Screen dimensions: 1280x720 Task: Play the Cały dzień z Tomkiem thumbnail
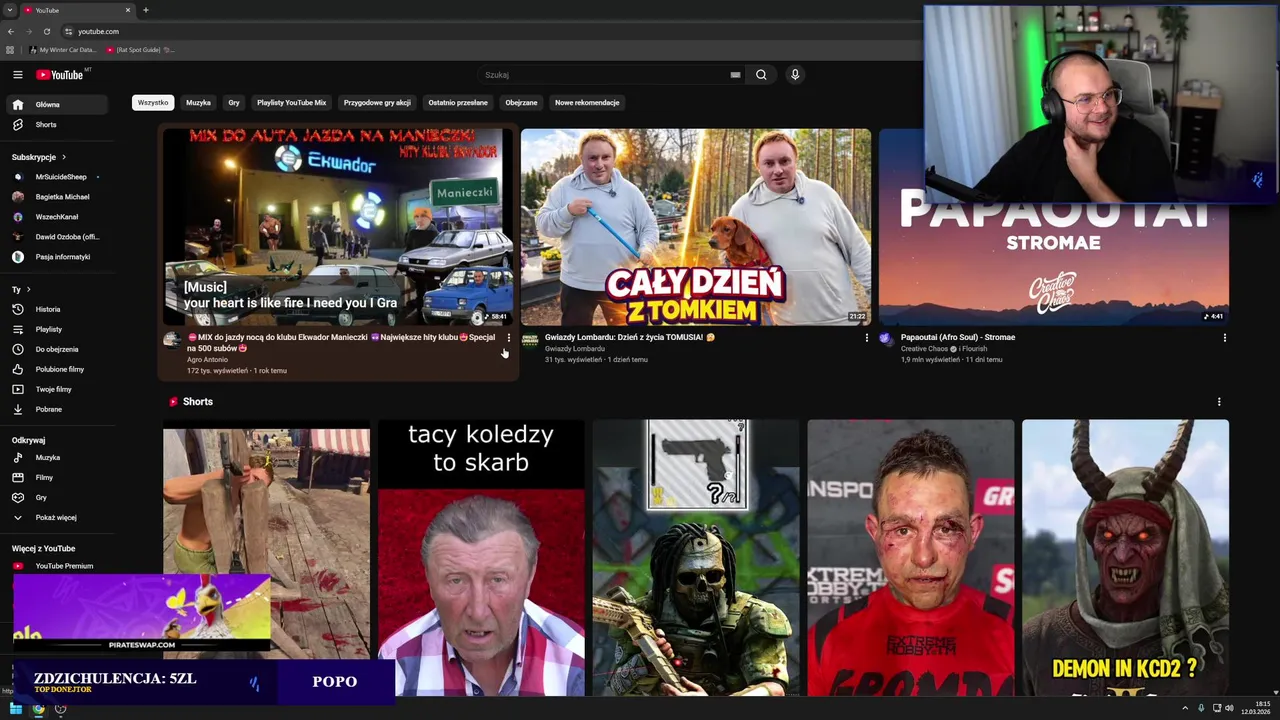696,227
